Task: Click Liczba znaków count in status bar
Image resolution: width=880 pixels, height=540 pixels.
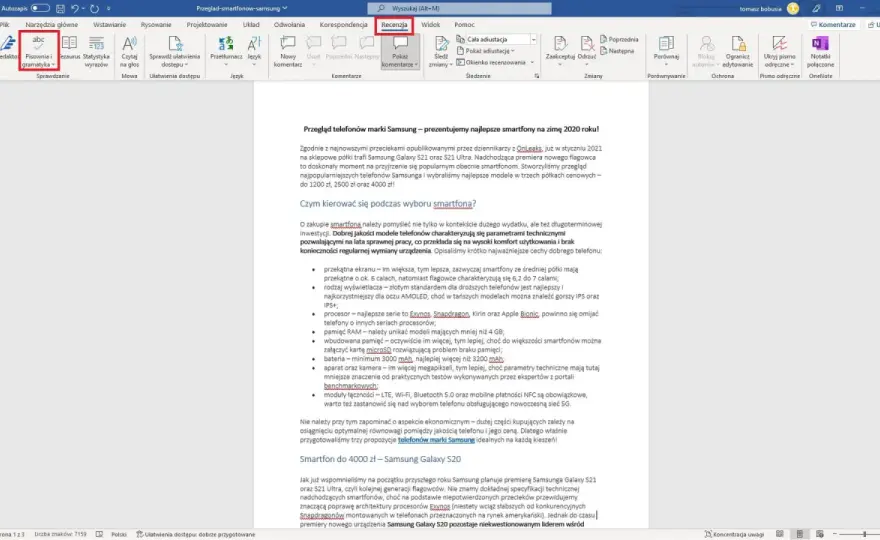Action: 60,534
